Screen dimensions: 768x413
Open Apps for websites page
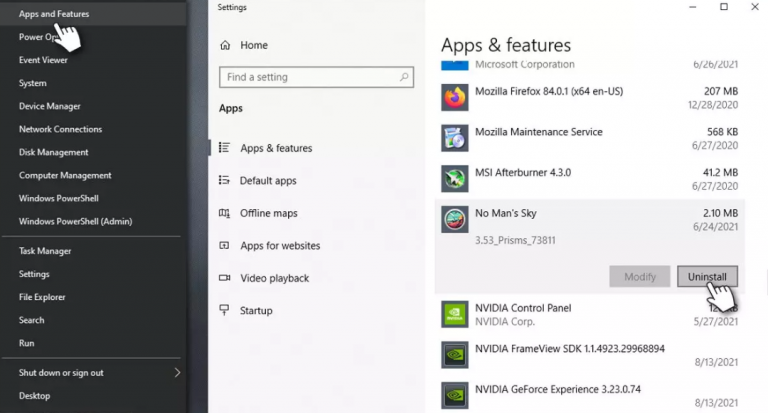[x=280, y=245]
